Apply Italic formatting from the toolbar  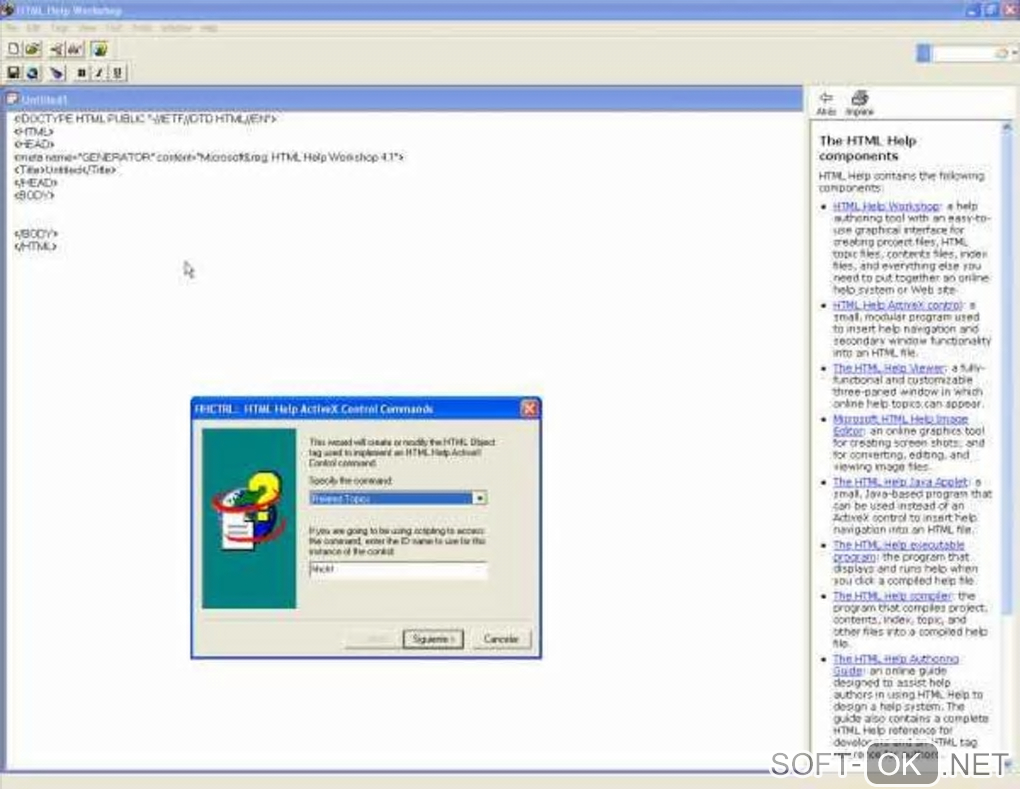tap(99, 73)
